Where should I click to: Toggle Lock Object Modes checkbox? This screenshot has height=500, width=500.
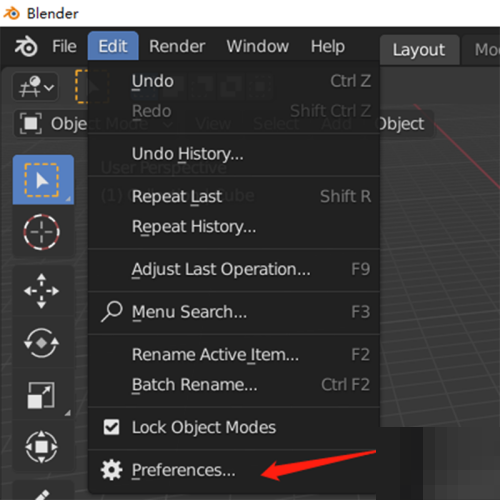[x=111, y=427]
